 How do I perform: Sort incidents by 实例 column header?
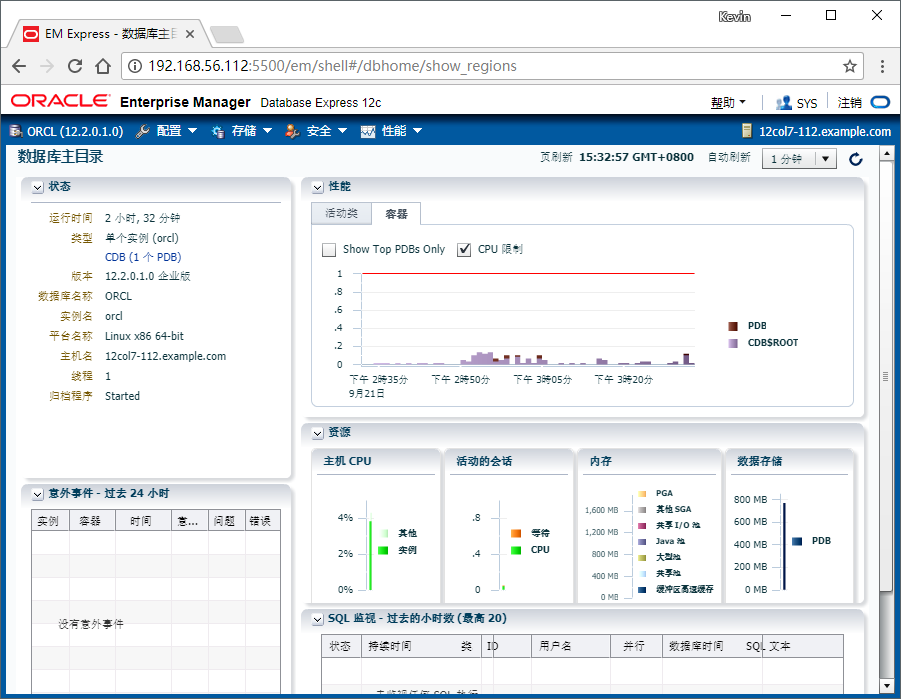51,521
